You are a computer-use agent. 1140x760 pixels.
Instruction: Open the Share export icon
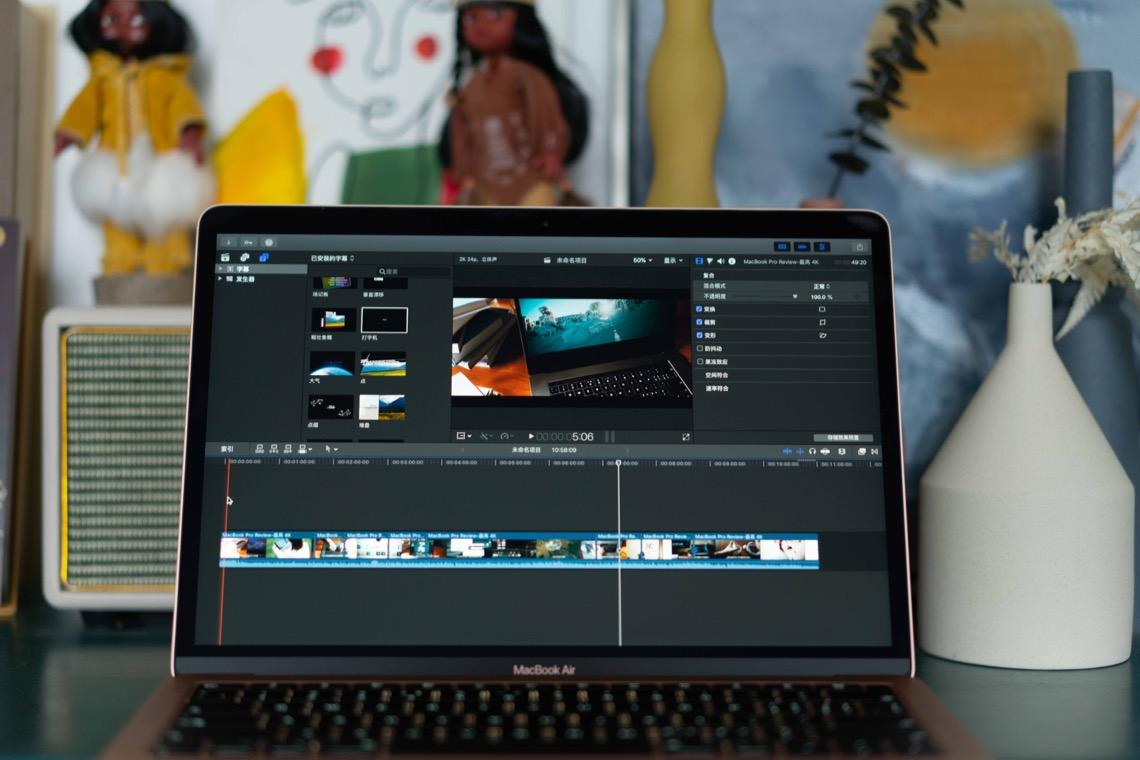pos(859,247)
